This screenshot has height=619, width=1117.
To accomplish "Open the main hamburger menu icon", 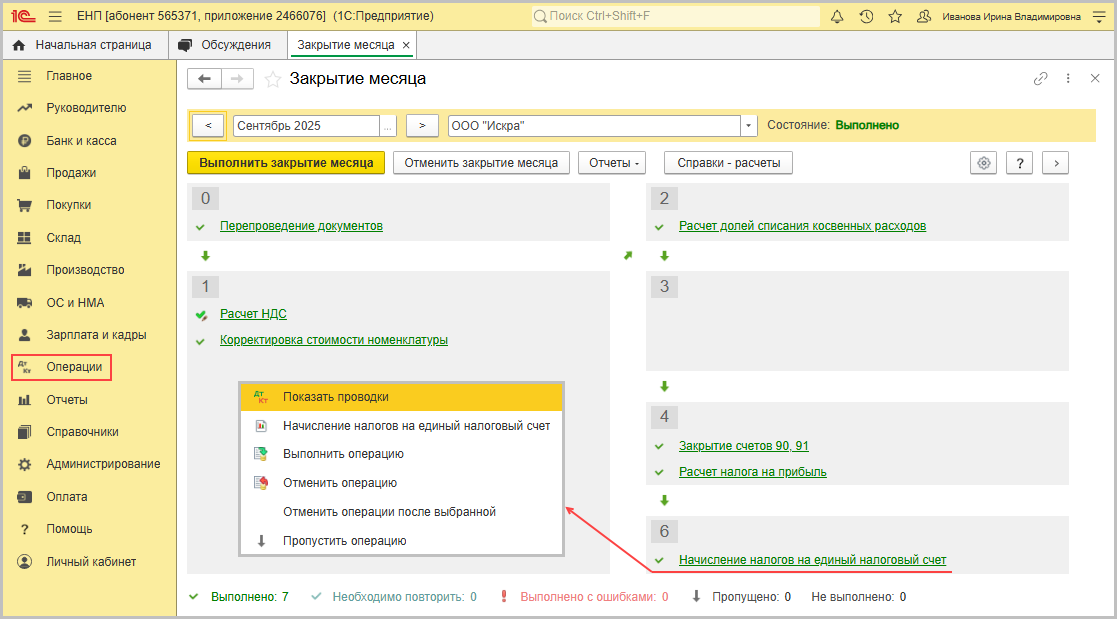I will pos(54,17).
